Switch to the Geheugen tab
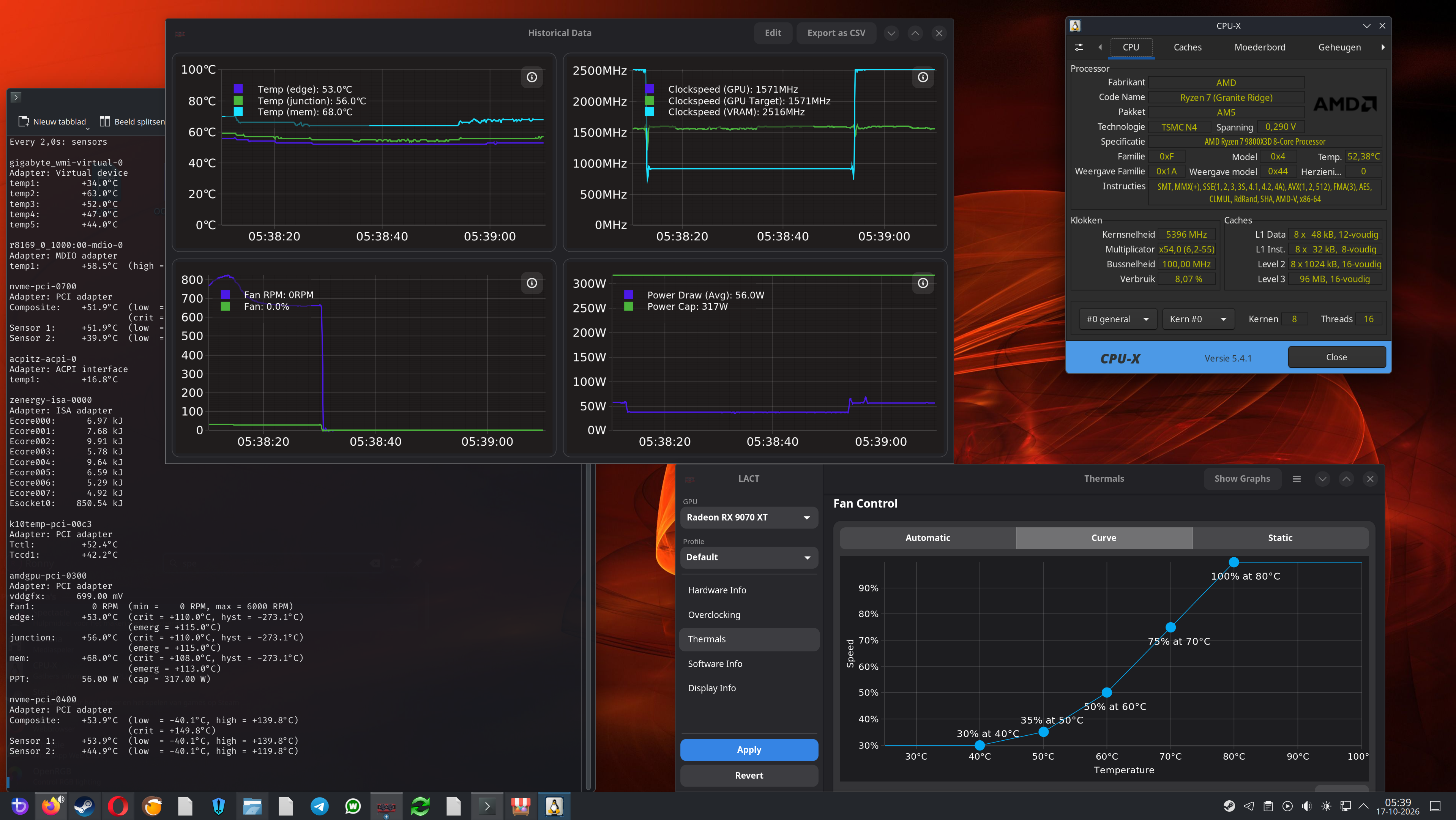This screenshot has height=820, width=1456. point(1339,47)
